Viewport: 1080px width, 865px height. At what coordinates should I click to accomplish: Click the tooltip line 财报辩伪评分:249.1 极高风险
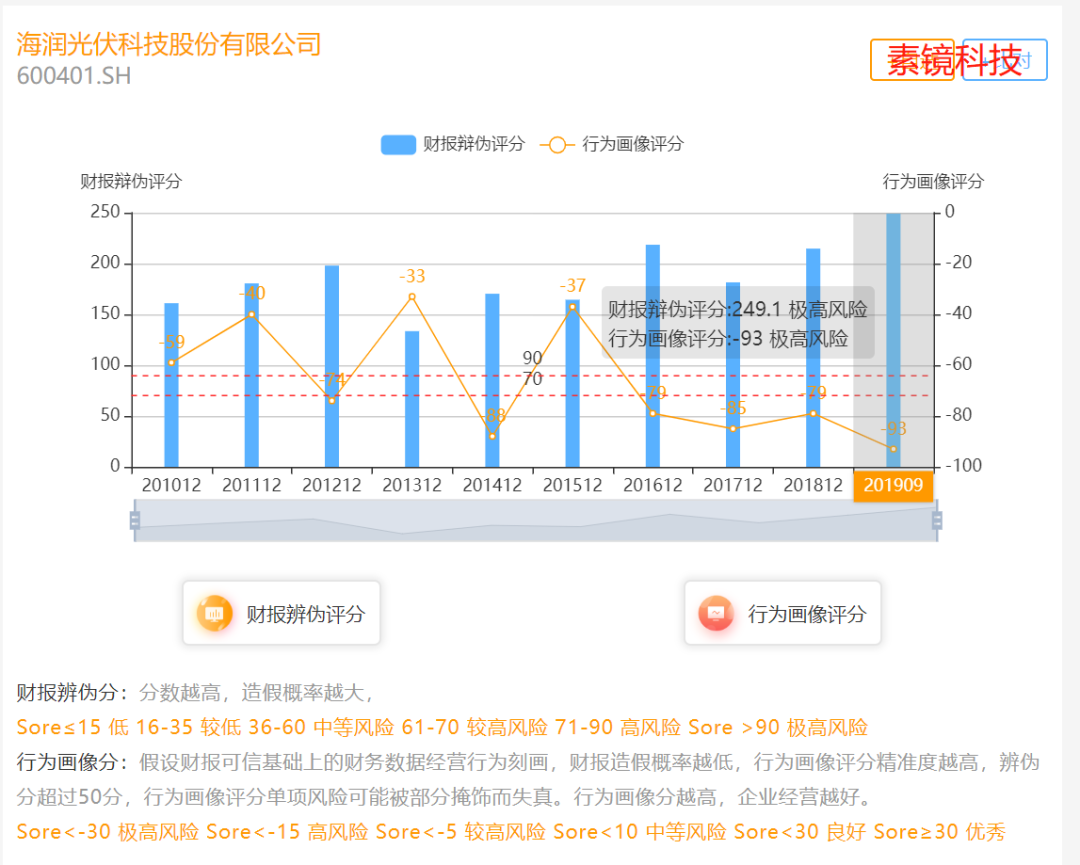tap(738, 309)
